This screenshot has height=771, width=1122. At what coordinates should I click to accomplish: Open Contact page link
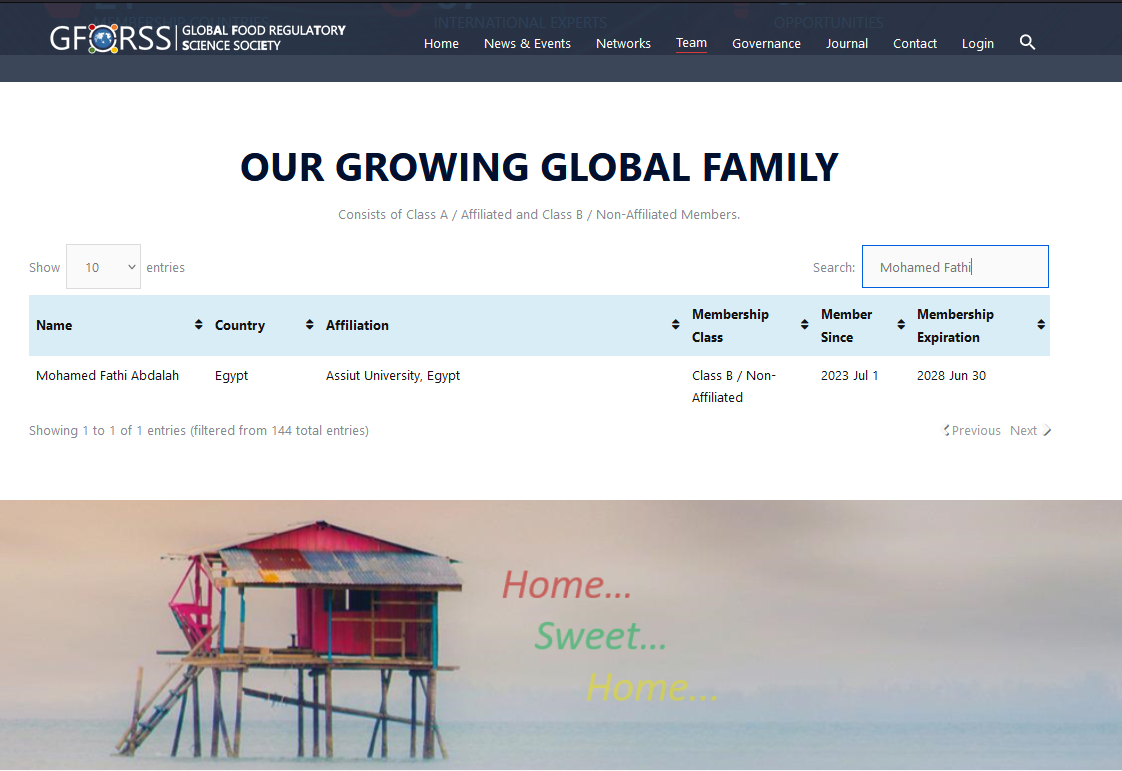pos(914,44)
